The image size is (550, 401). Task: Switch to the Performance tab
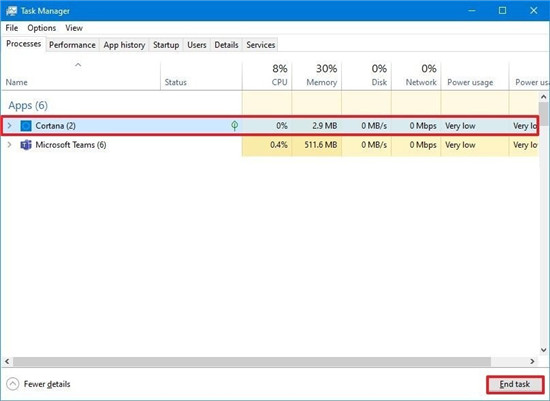click(x=72, y=45)
